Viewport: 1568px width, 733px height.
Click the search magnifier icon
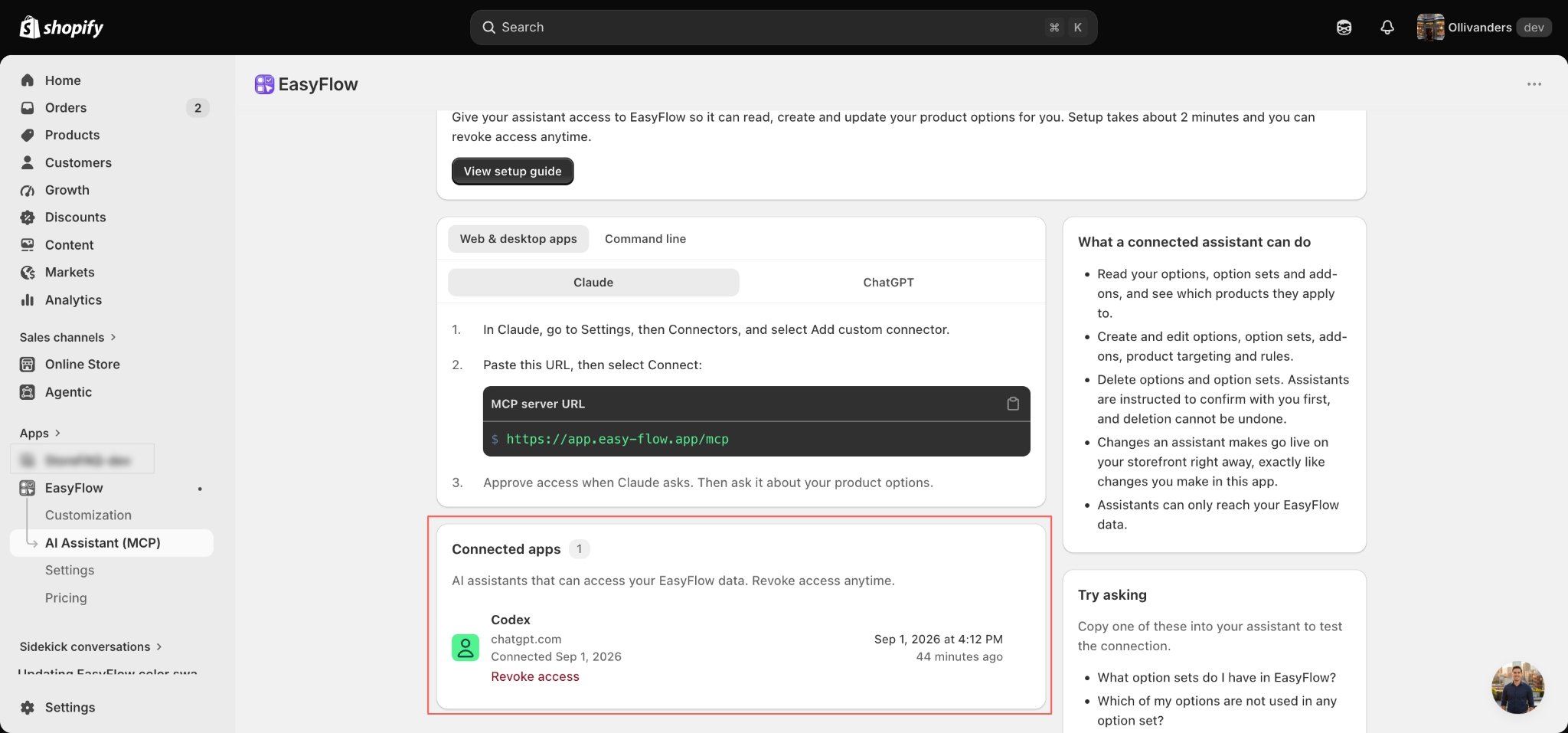click(489, 28)
